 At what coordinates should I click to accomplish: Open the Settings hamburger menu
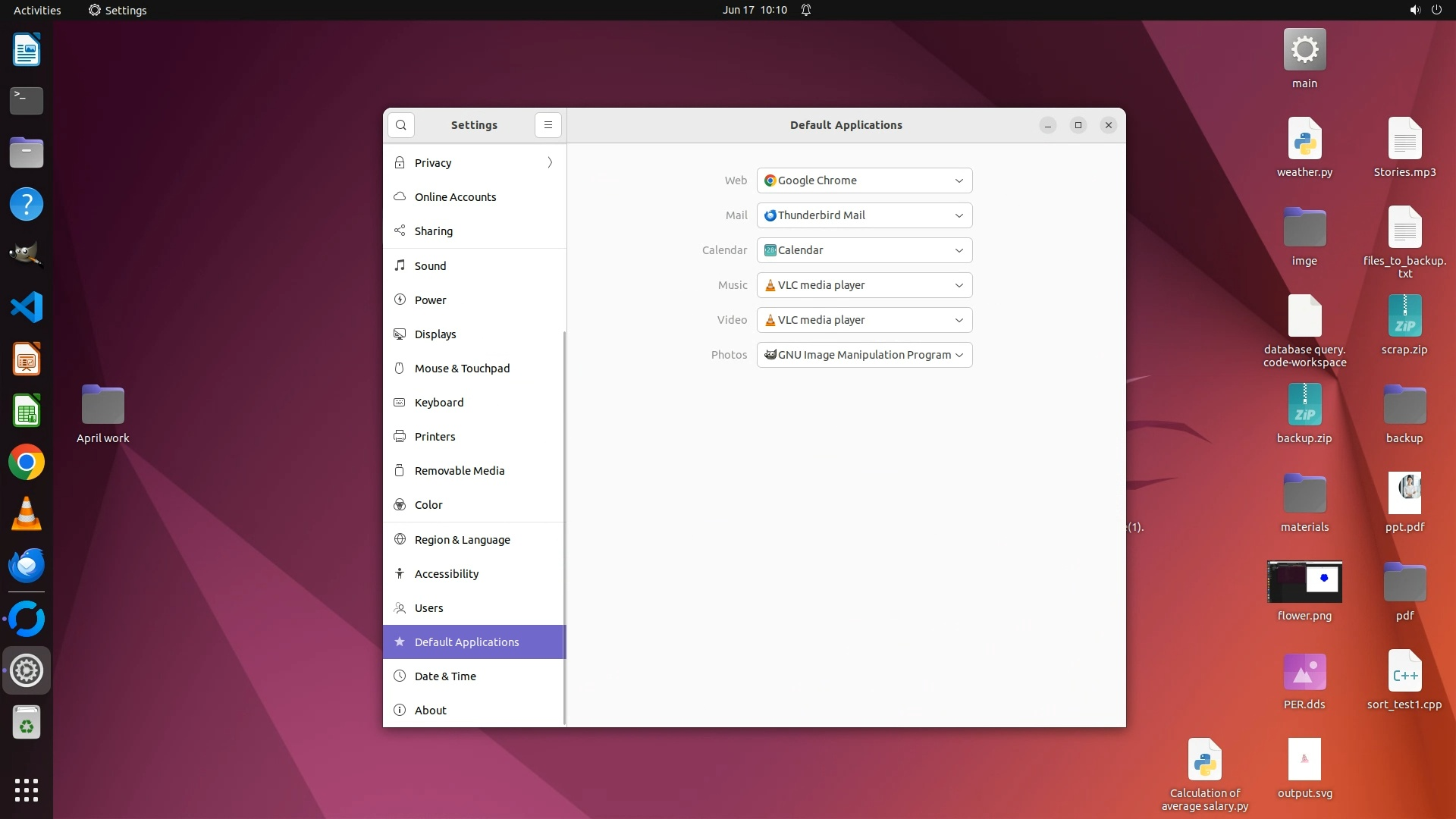click(x=548, y=125)
